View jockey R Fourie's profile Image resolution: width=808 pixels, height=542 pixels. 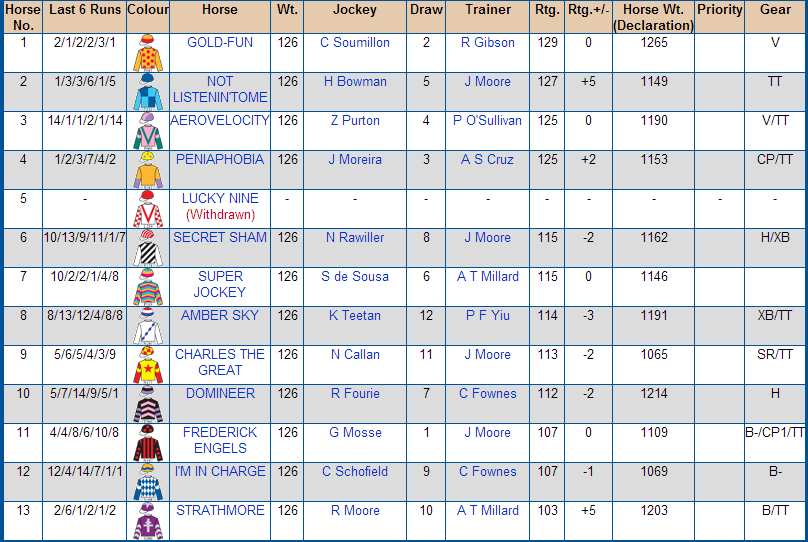[x=355, y=393]
